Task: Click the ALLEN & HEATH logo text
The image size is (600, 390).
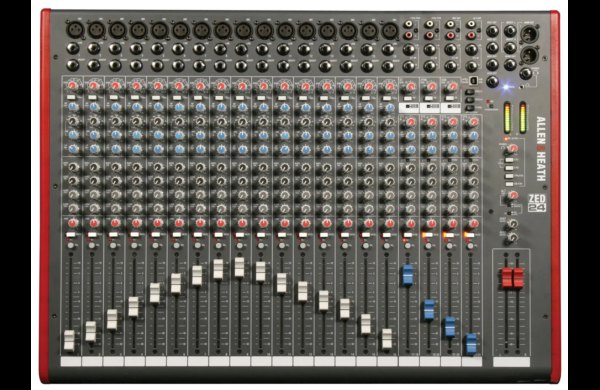Action: click(x=541, y=148)
